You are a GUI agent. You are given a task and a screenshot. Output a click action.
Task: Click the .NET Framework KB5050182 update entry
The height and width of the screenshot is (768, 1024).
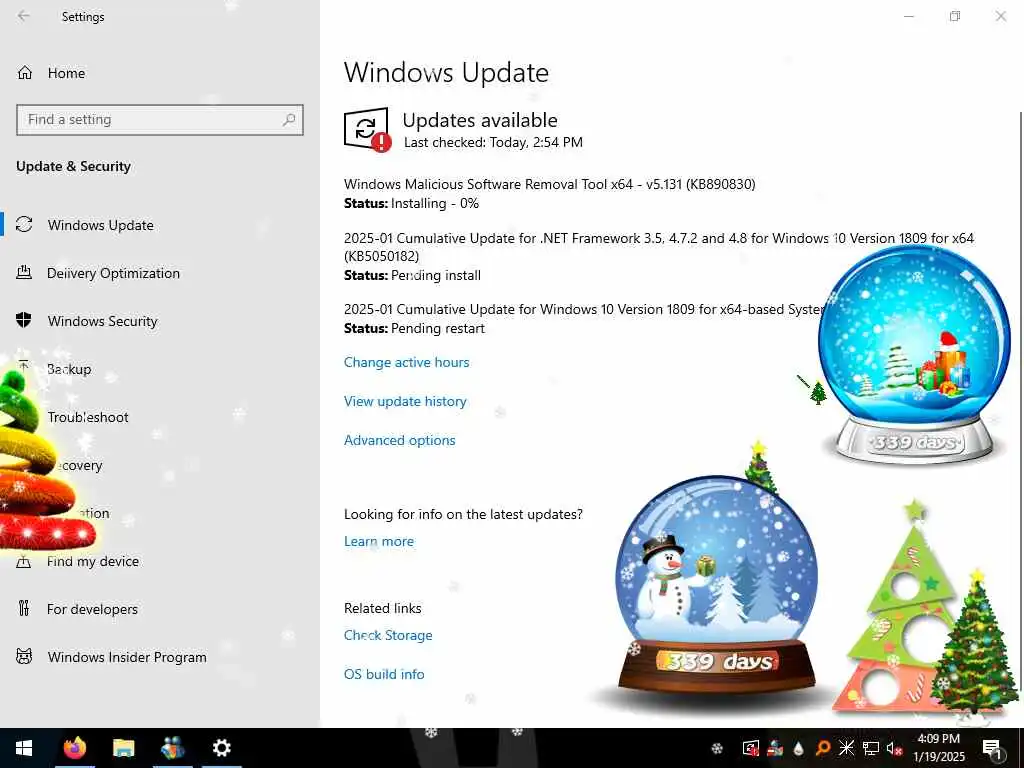658,247
